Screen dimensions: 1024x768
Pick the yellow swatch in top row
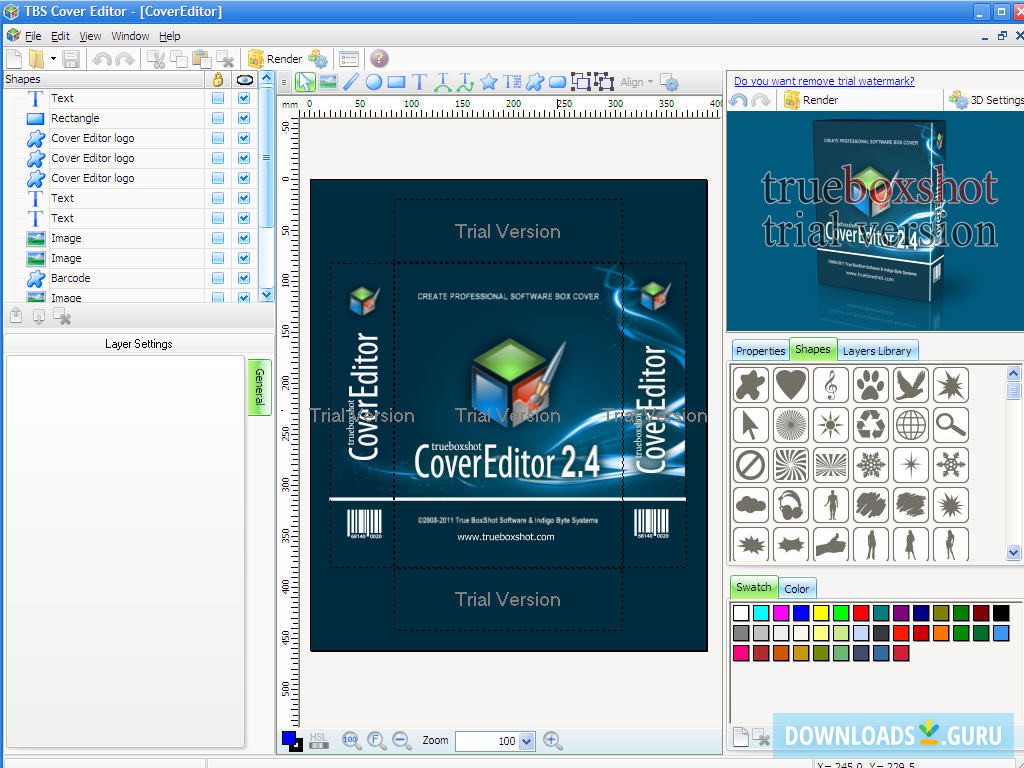[821, 613]
